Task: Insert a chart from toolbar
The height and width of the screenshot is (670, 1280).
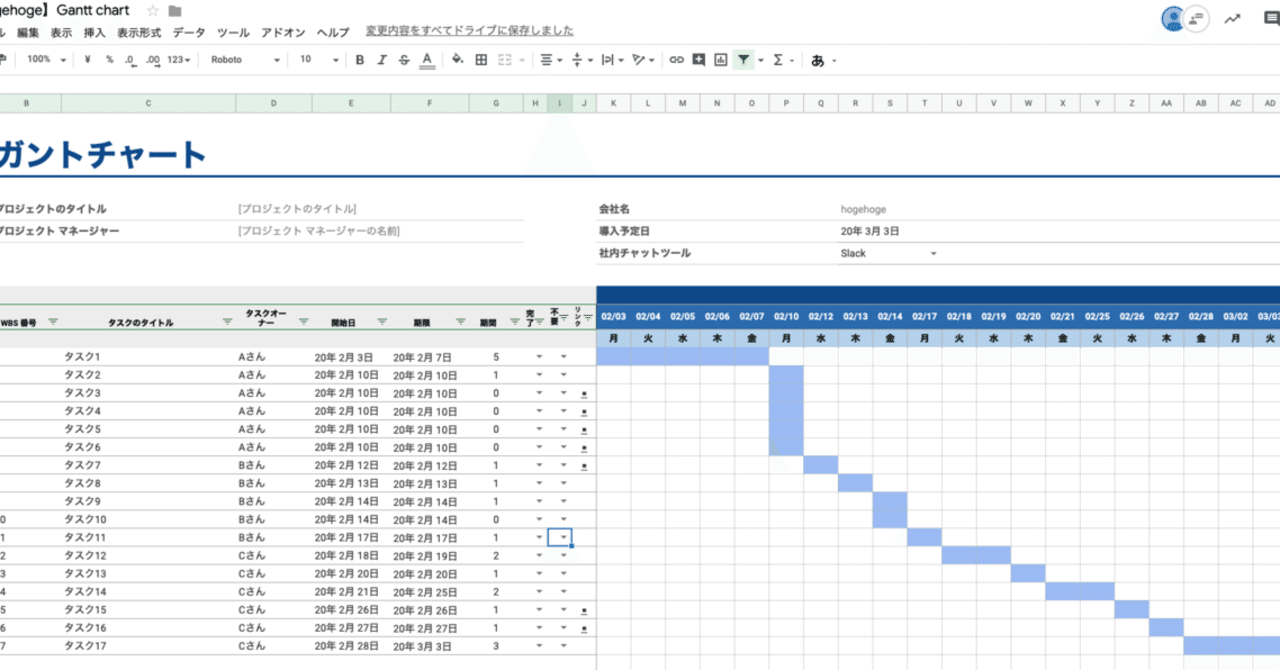Action: pyautogui.click(x=721, y=60)
